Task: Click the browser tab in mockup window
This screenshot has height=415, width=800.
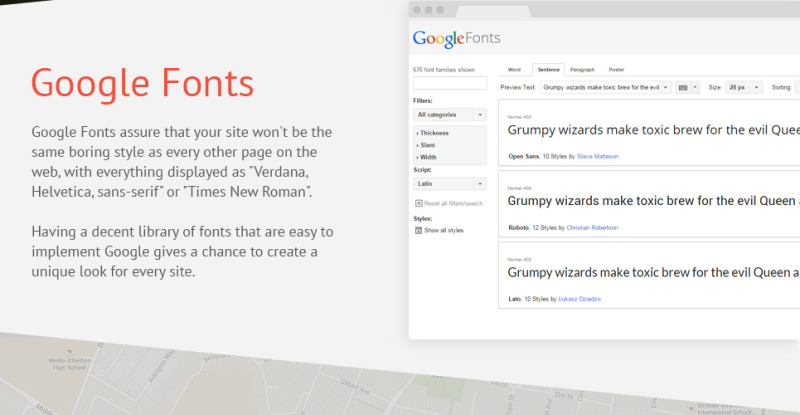Action: point(493,11)
